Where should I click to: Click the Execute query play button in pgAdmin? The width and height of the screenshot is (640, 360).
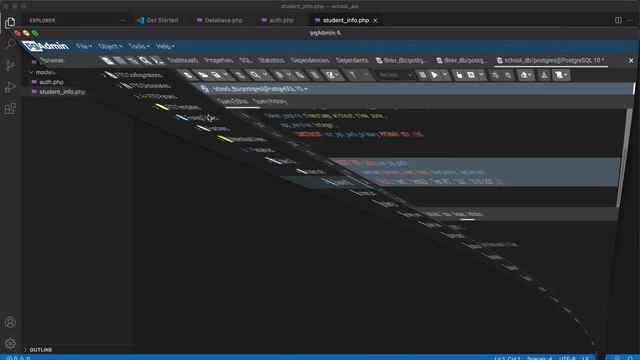pyautogui.click(x=434, y=75)
